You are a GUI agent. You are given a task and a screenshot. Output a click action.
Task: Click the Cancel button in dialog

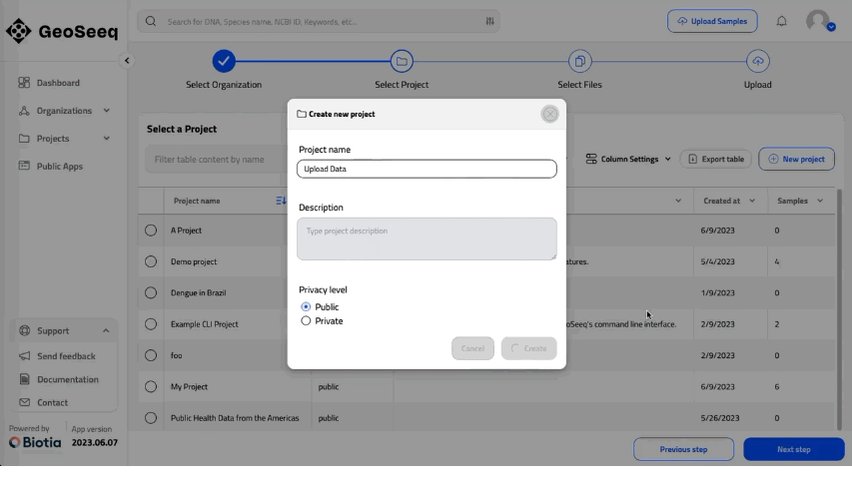click(x=473, y=349)
